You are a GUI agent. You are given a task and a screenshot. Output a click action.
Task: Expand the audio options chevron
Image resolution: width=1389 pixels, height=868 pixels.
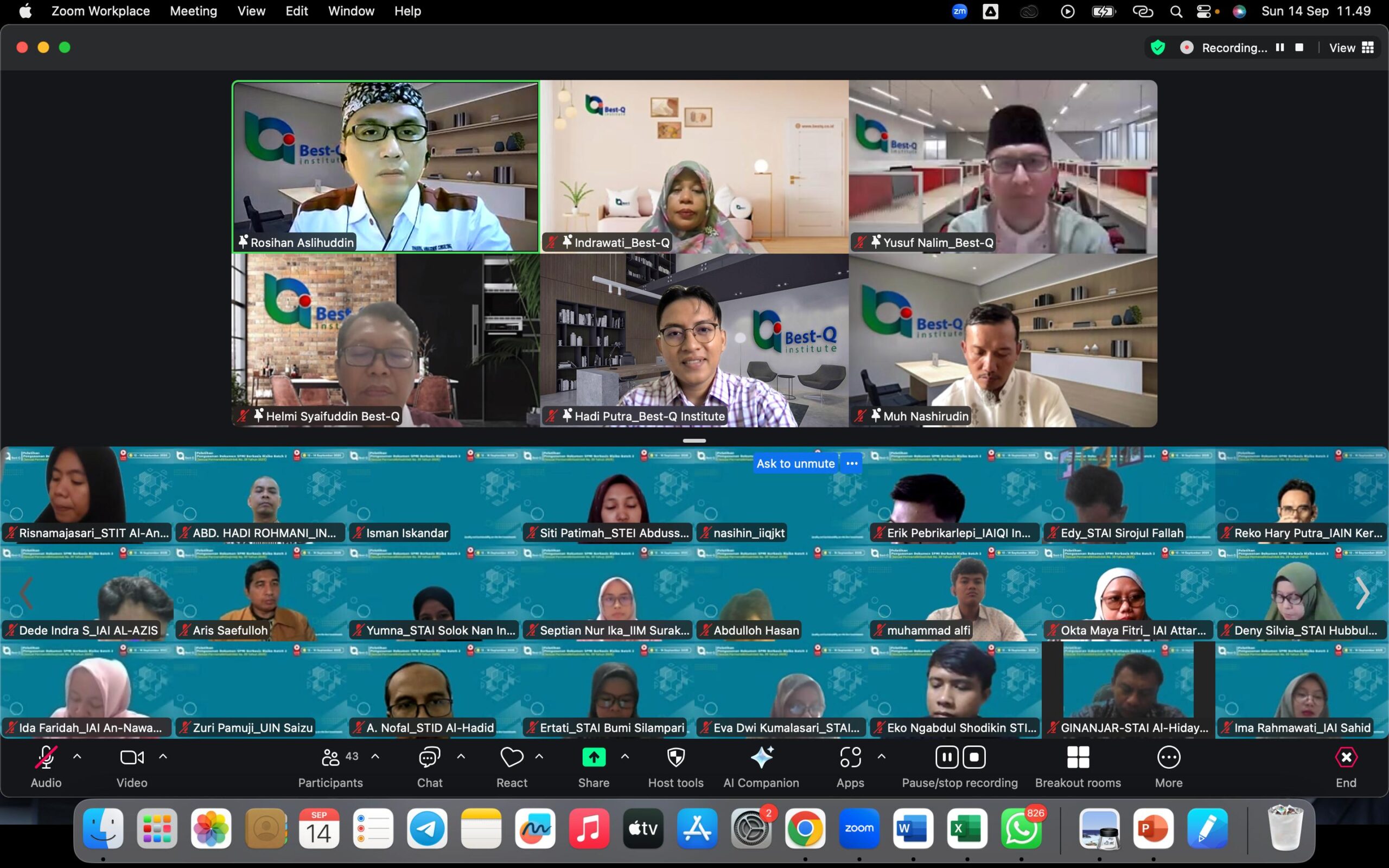(x=77, y=757)
